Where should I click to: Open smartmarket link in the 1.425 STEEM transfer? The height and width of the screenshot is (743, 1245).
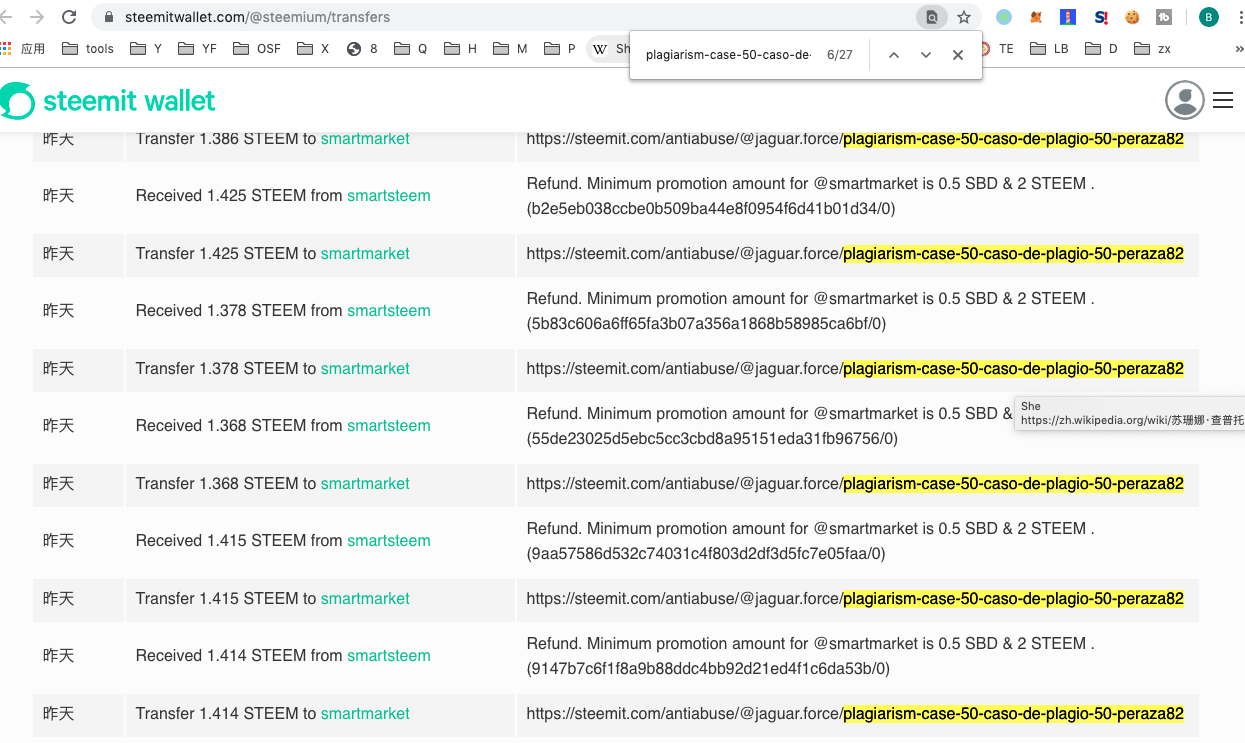[x=365, y=254]
